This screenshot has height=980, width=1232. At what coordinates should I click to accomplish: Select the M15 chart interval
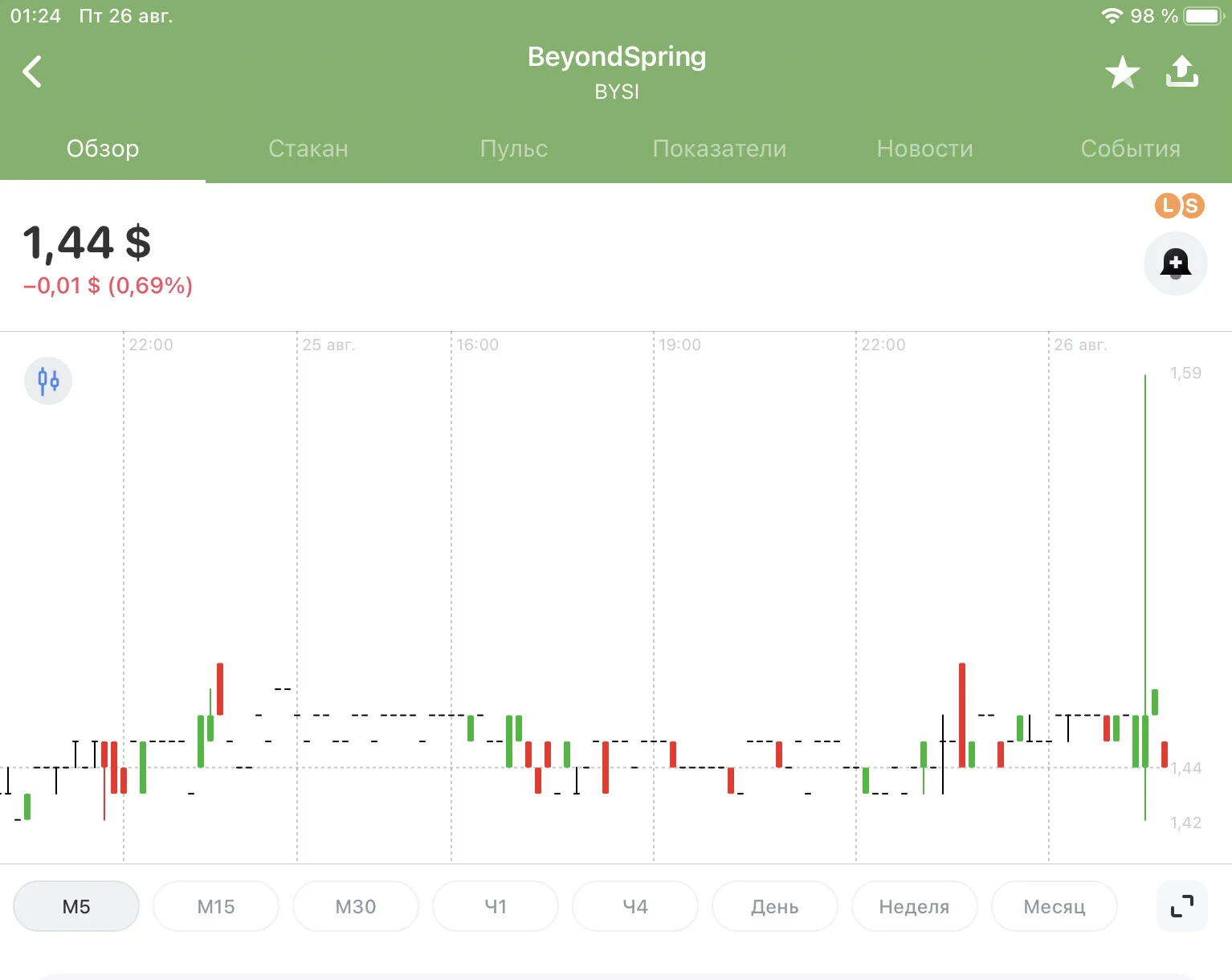tap(216, 906)
